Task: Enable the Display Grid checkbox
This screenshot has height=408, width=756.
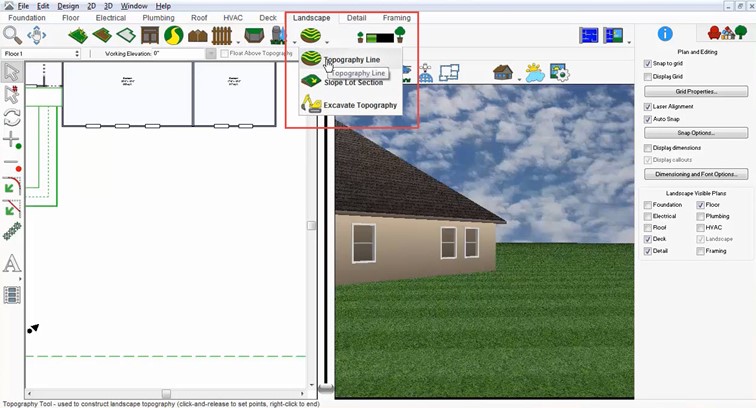Action: tap(648, 77)
